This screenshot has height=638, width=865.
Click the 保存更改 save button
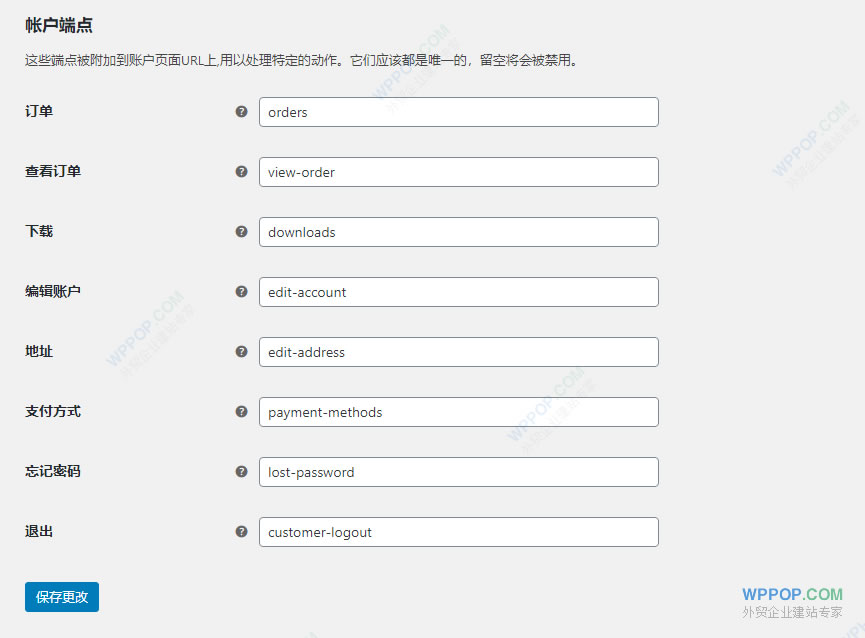[62, 597]
